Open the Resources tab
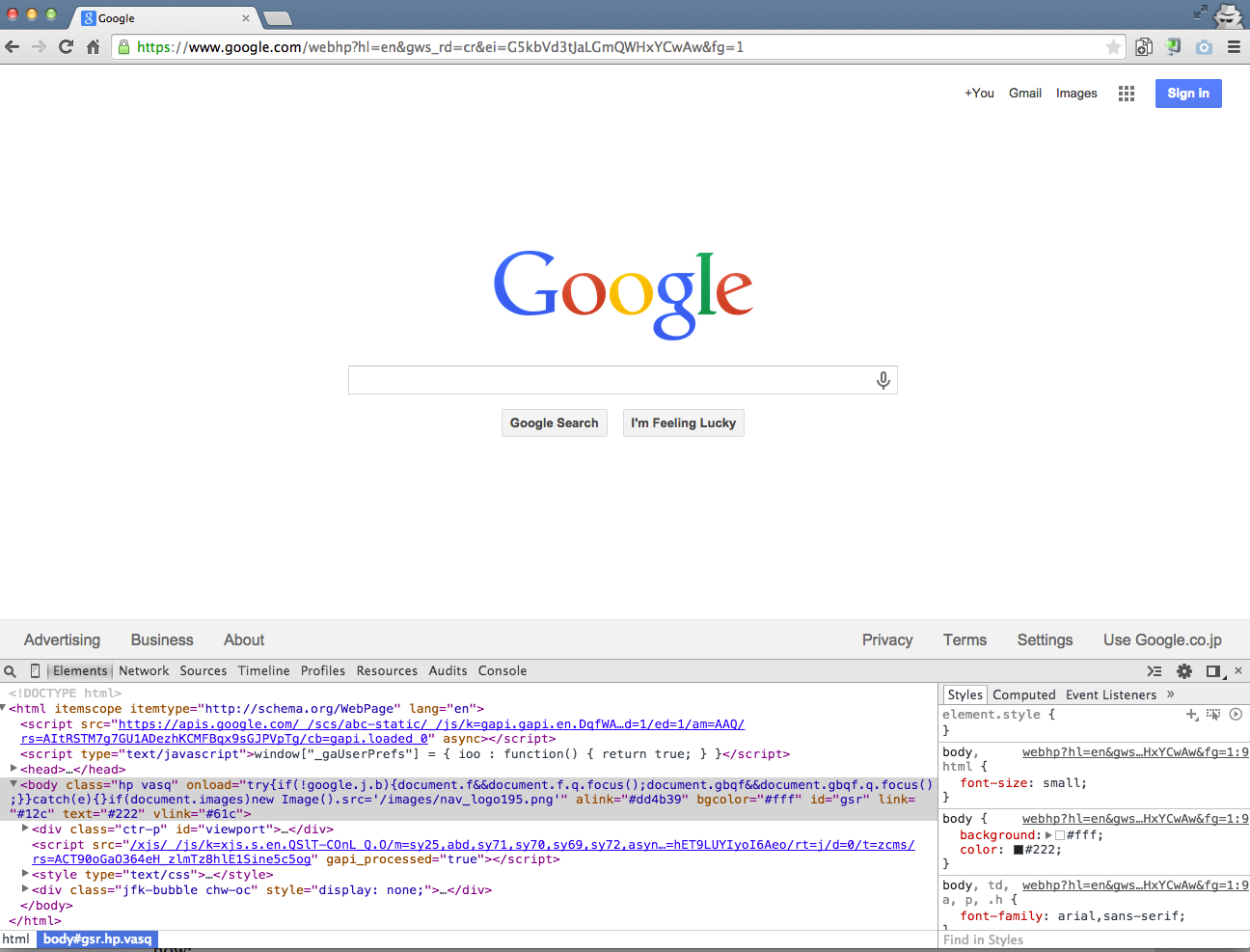1250x952 pixels. (387, 671)
